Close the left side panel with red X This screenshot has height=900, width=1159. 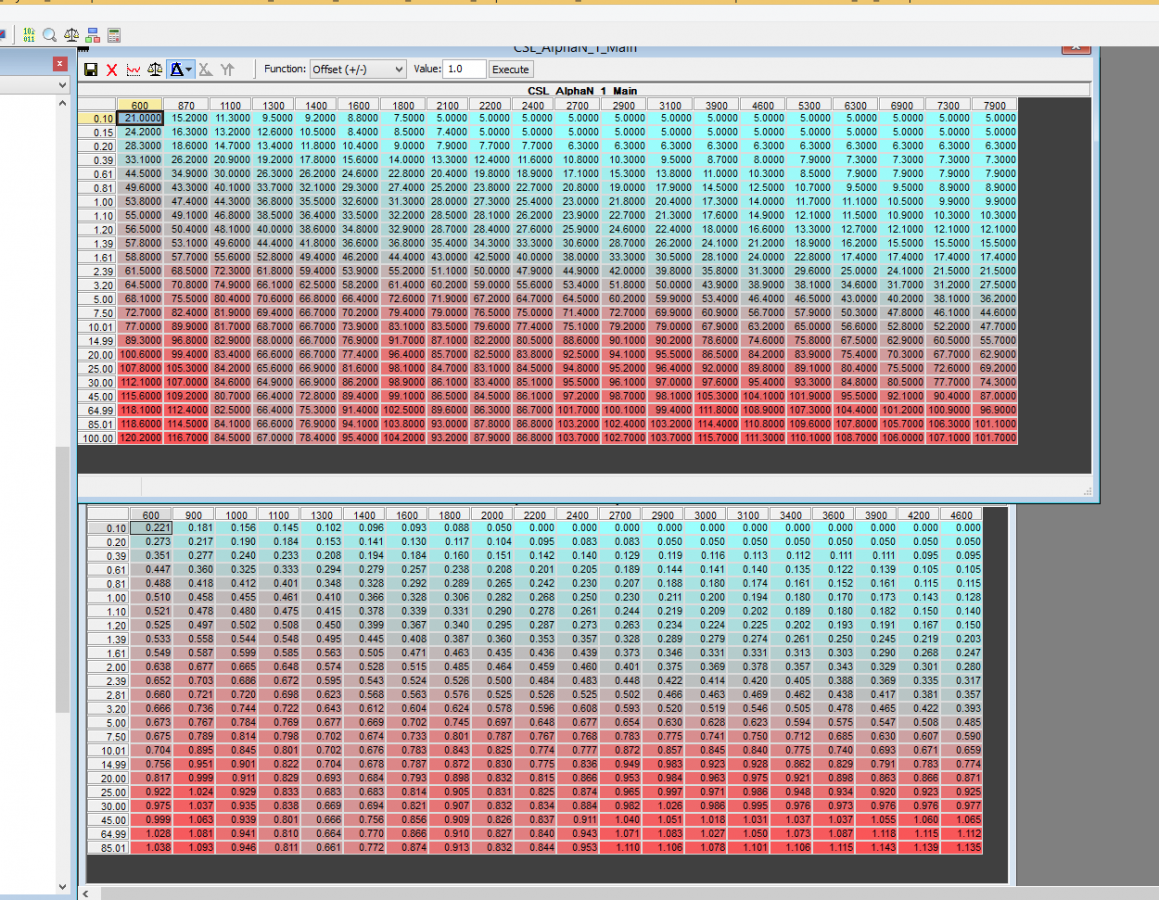point(60,64)
